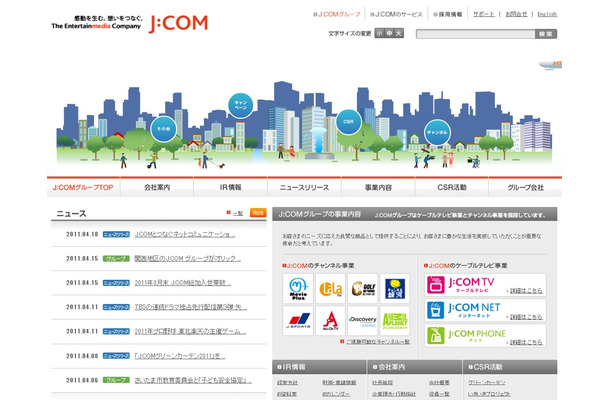Viewport: 610px width, 400px height.
Task: Click the IR情報 section header in lower panel
Action: pyautogui.click(x=319, y=367)
